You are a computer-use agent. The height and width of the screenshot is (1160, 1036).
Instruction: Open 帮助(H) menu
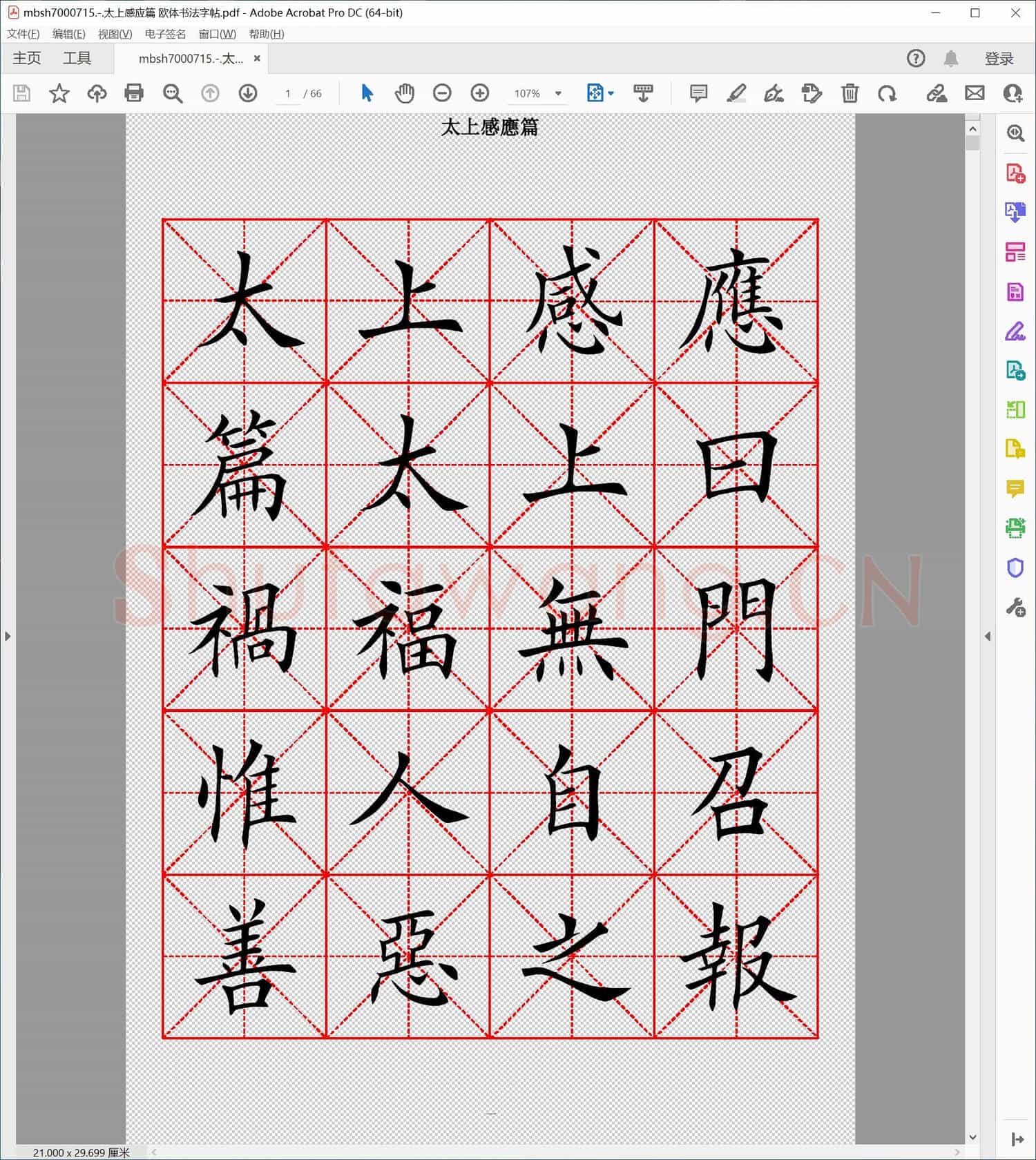point(266,34)
